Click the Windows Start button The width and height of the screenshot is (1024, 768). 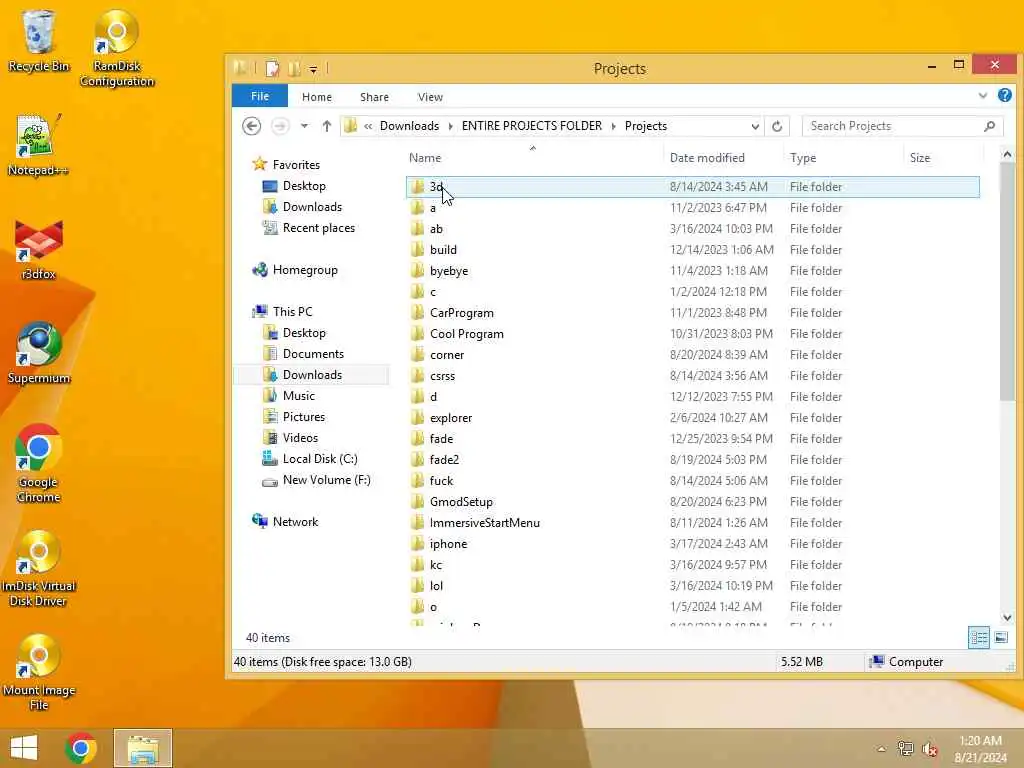pos(24,748)
